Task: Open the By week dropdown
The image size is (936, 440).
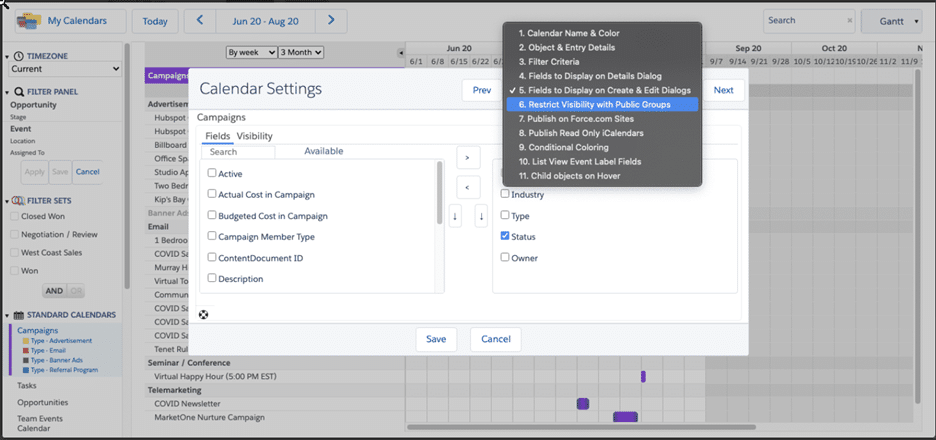Action: pos(250,52)
